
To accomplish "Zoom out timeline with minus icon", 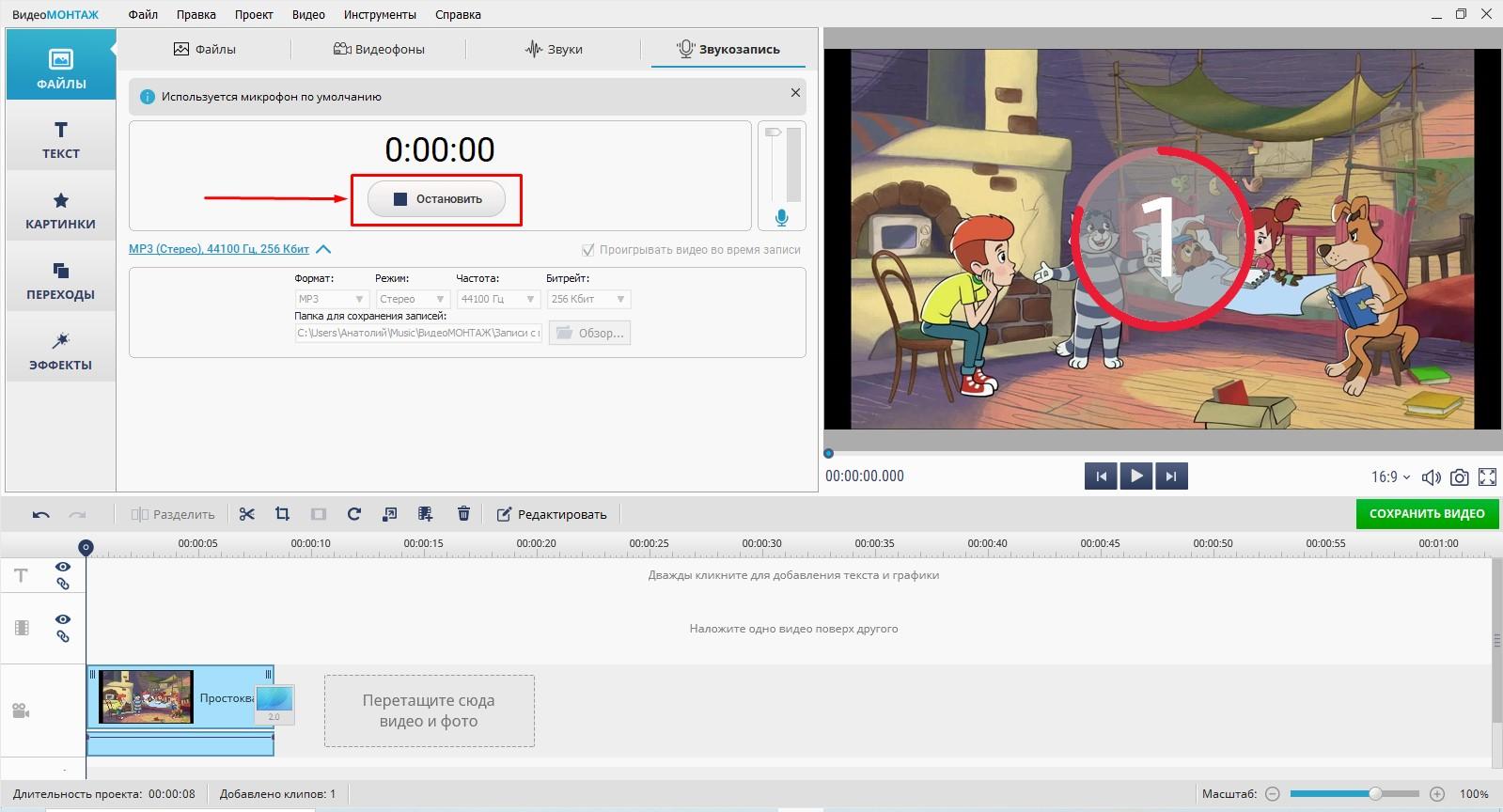I will click(x=1272, y=794).
